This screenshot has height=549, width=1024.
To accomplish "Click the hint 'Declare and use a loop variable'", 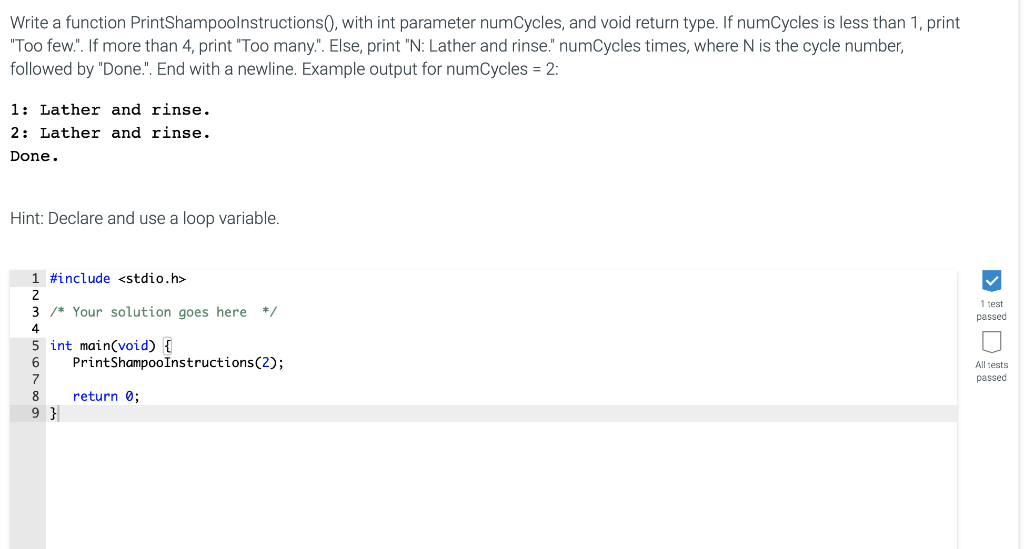I will (x=144, y=218).
